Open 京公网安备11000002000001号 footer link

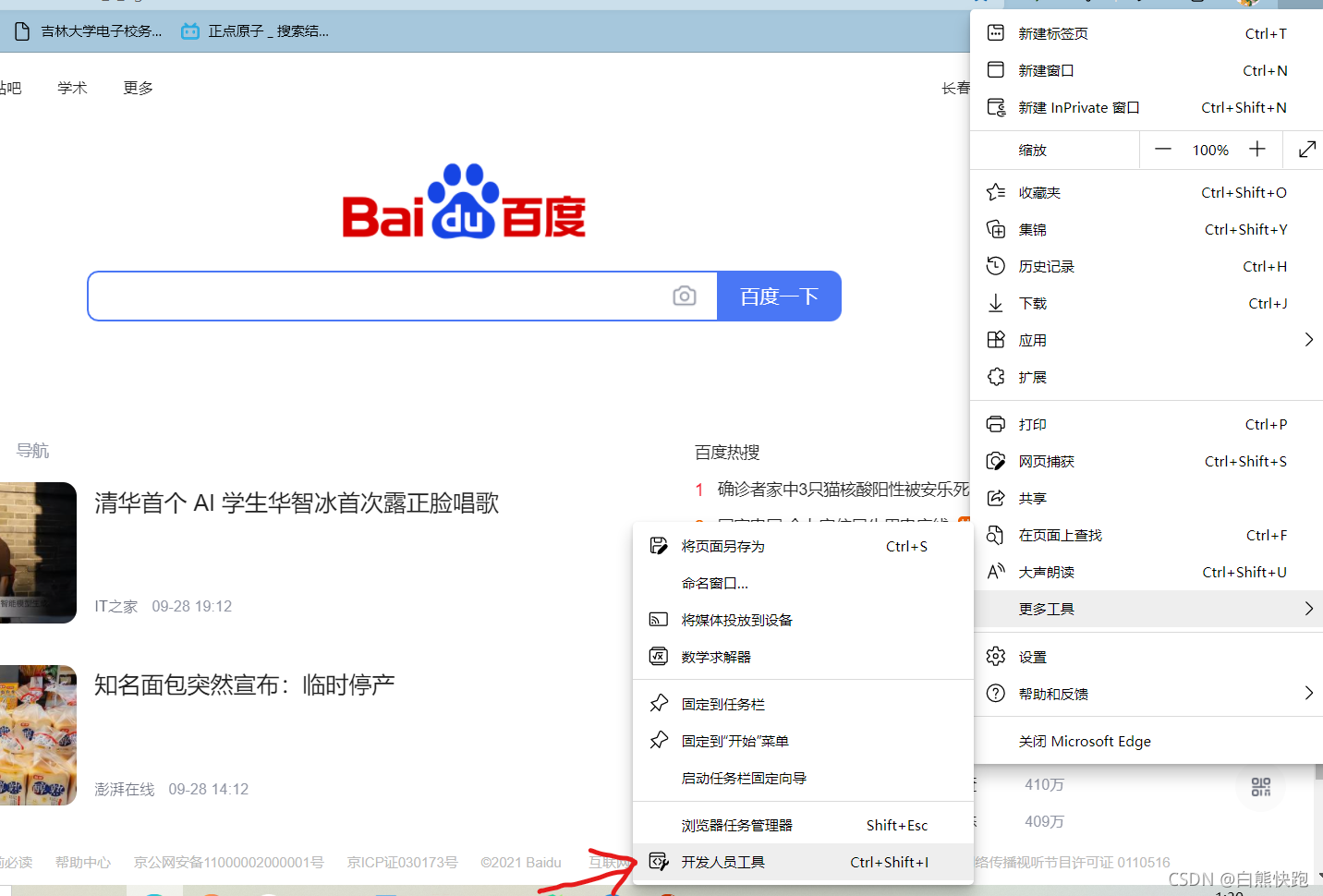click(x=229, y=862)
